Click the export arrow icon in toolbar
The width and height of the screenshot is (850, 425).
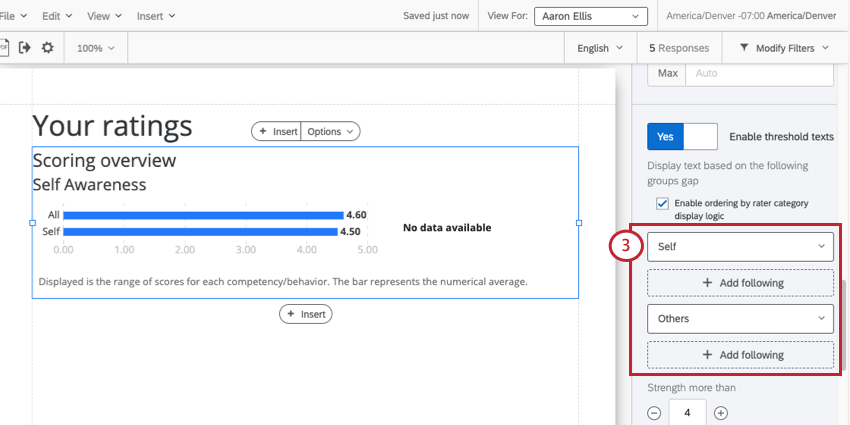pyautogui.click(x=24, y=48)
